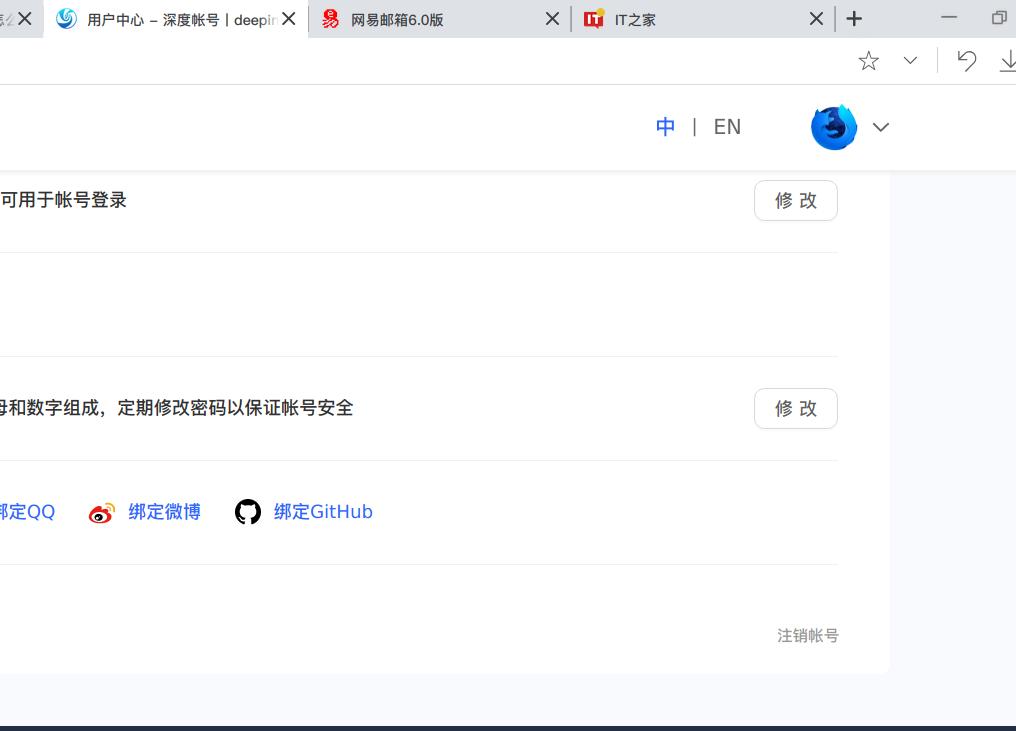Open the bookmark star dropdown arrow

coord(910,60)
